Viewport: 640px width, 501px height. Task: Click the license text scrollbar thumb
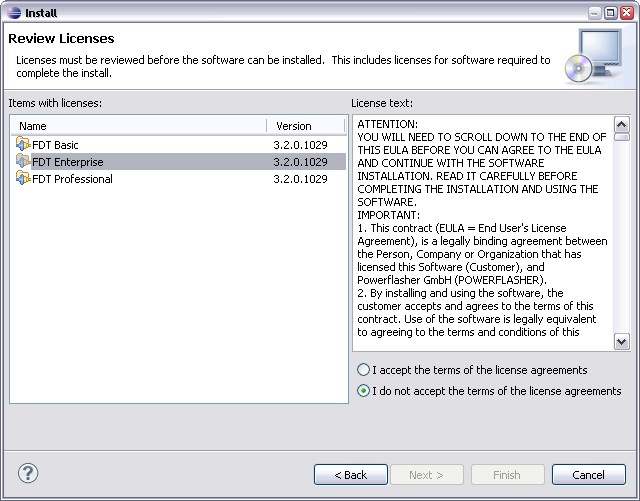(622, 137)
